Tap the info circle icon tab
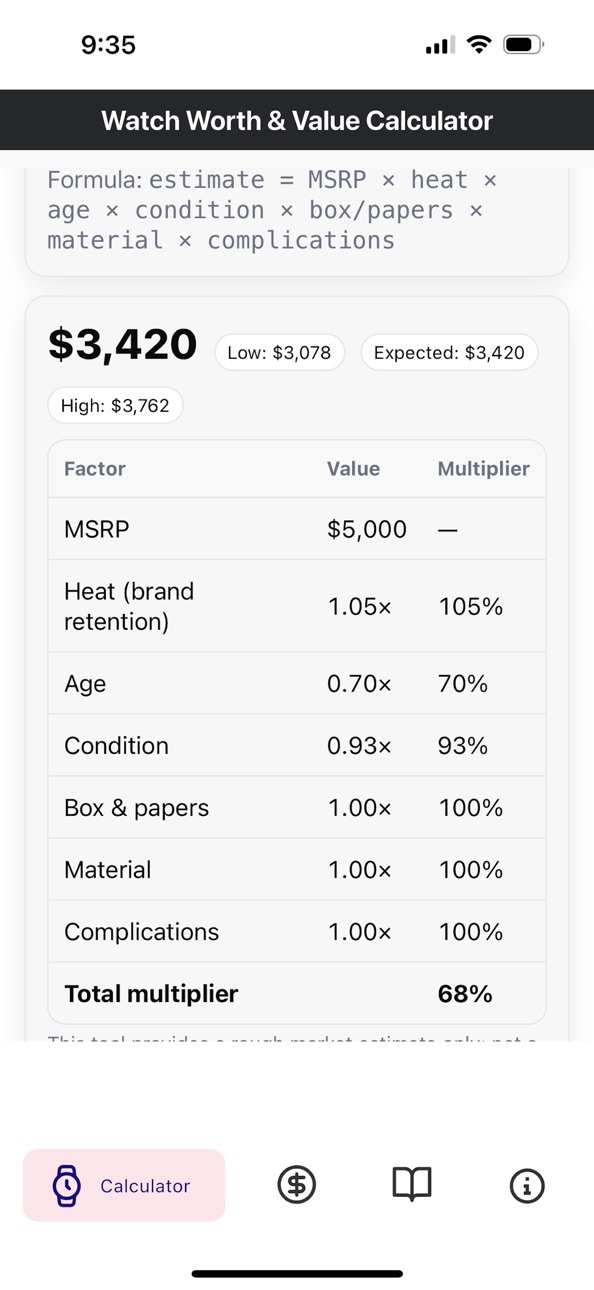The image size is (594, 1290). (x=527, y=1186)
